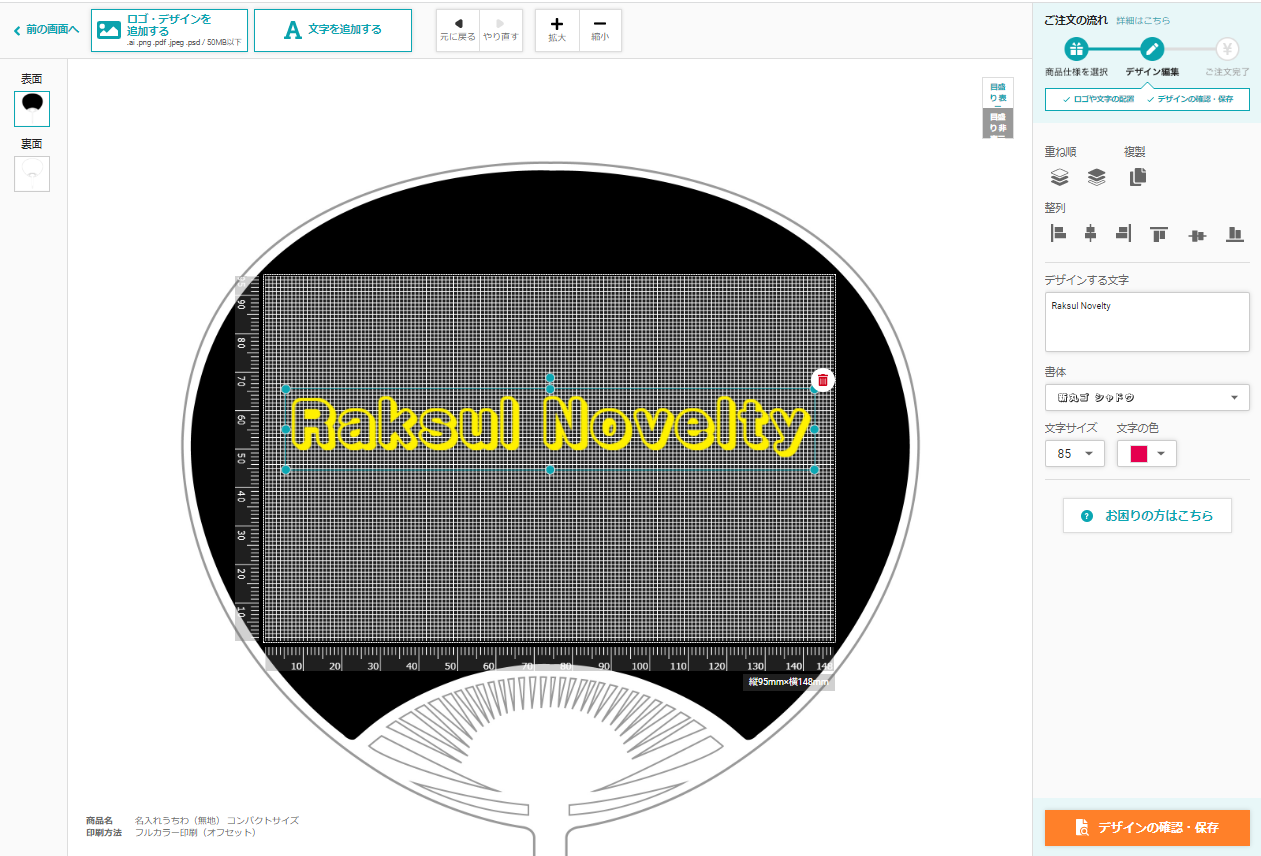Click the デザインする文字 text field

click(1147, 322)
